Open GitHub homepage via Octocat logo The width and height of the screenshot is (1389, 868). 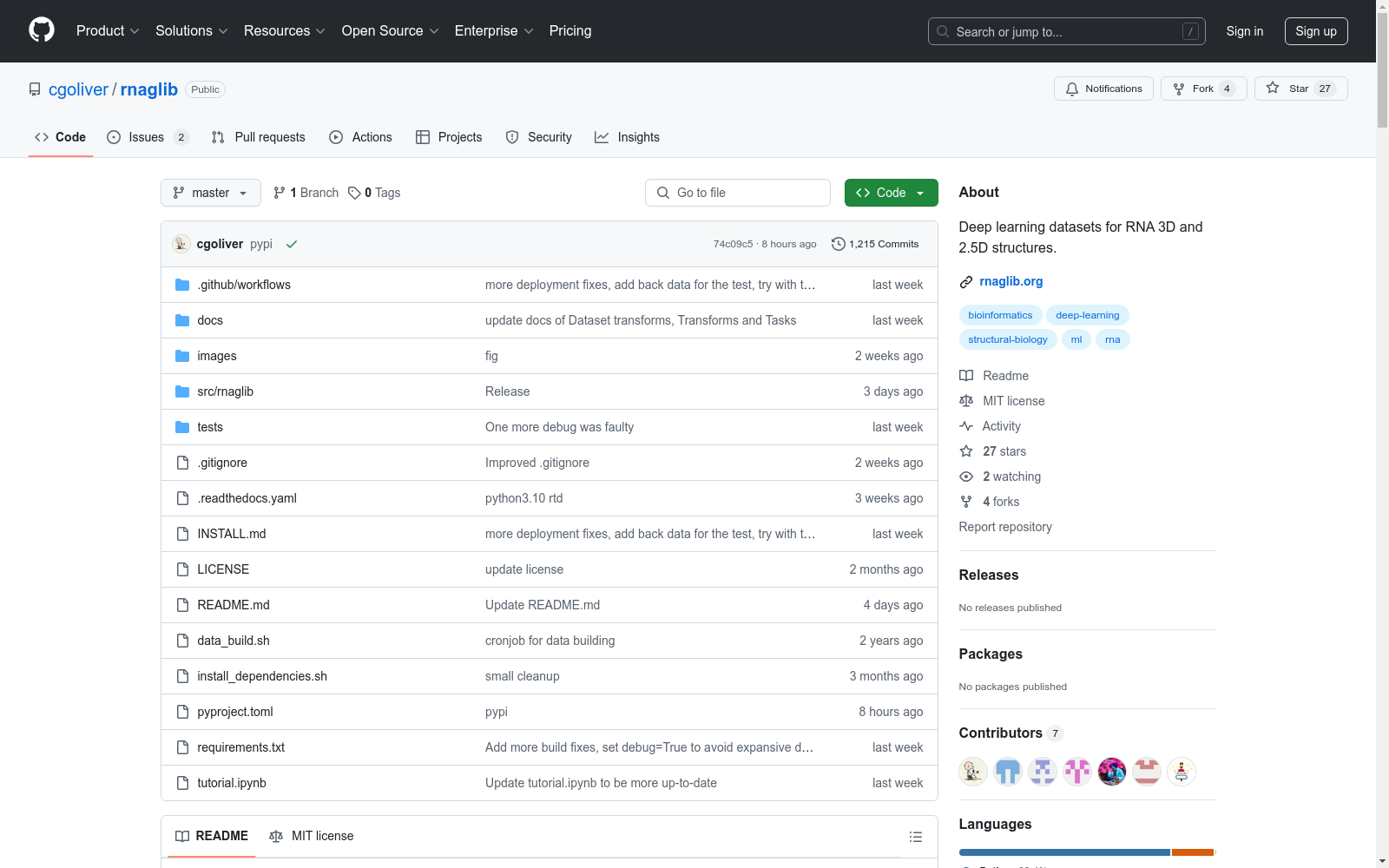pos(42,30)
